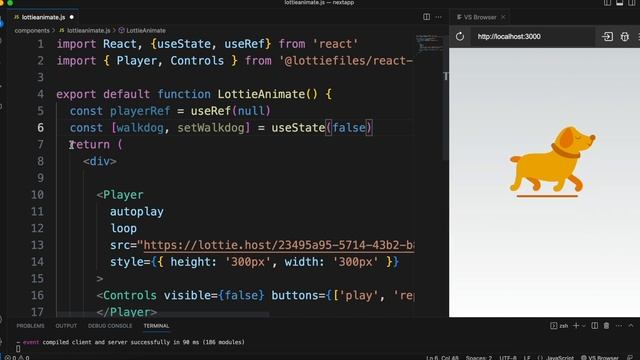Split the terminal pane
The width and height of the screenshot is (640, 360).
click(x=595, y=326)
